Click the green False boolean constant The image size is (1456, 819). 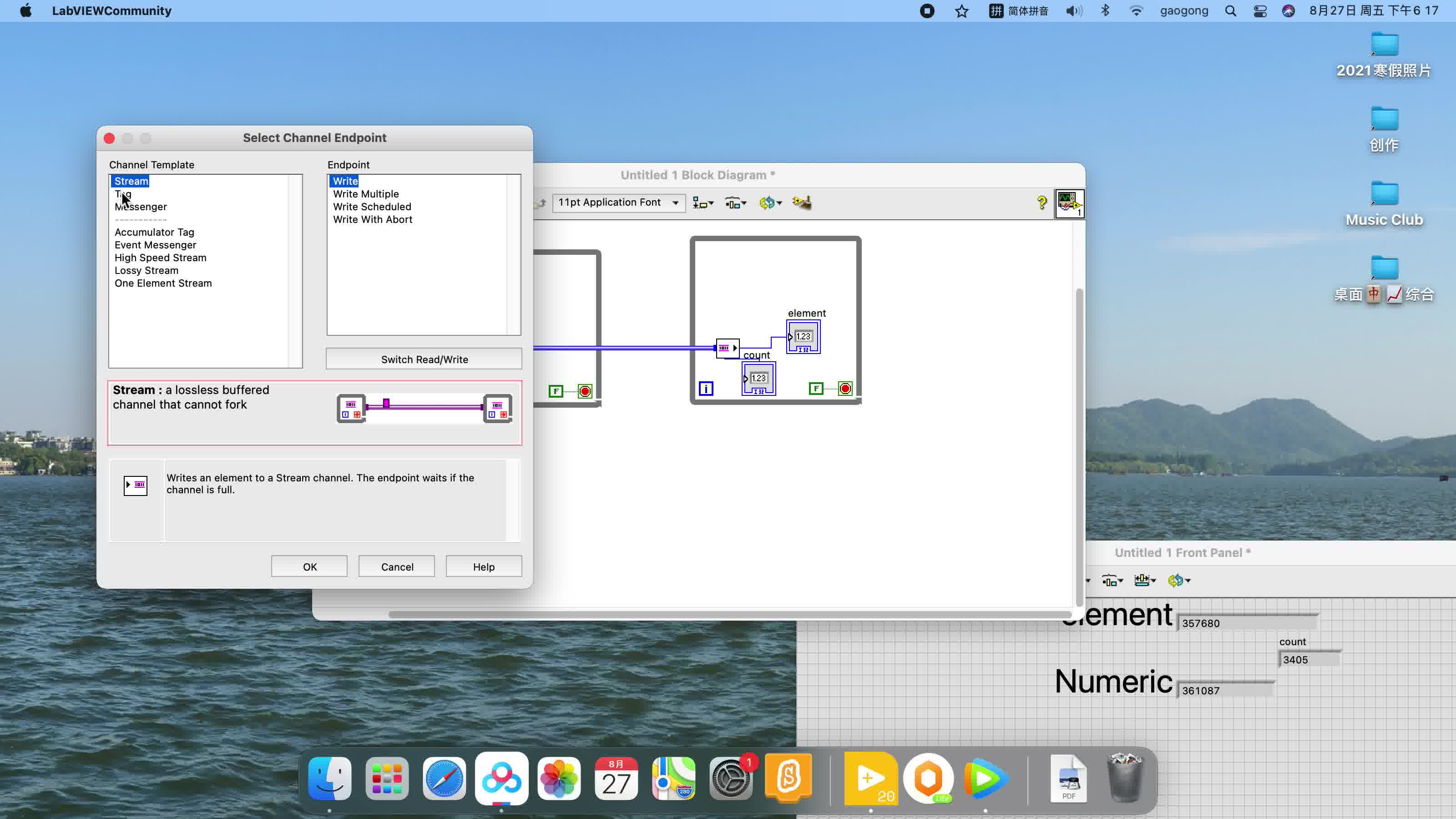click(x=816, y=388)
